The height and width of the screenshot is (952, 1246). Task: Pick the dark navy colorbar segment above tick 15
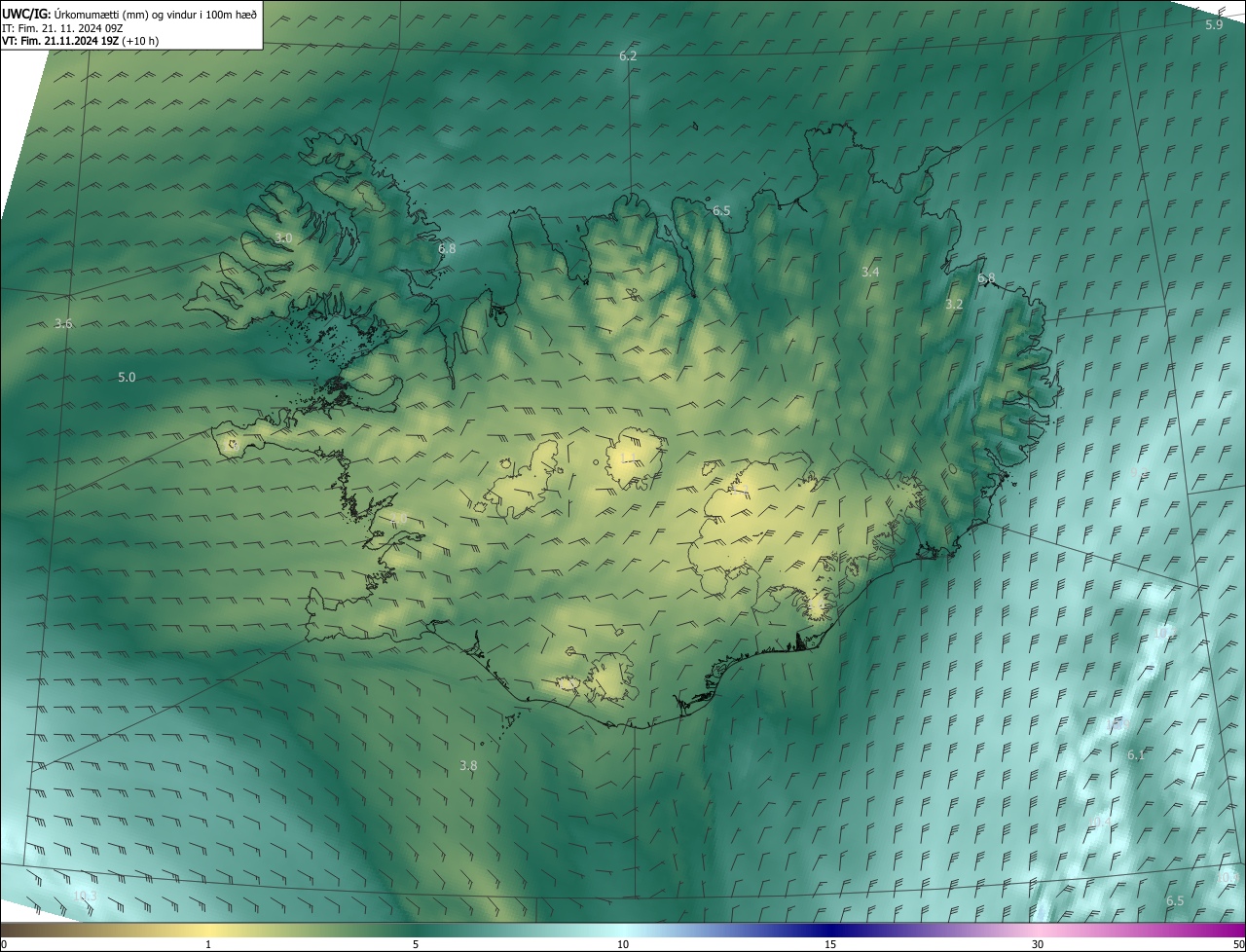830,930
